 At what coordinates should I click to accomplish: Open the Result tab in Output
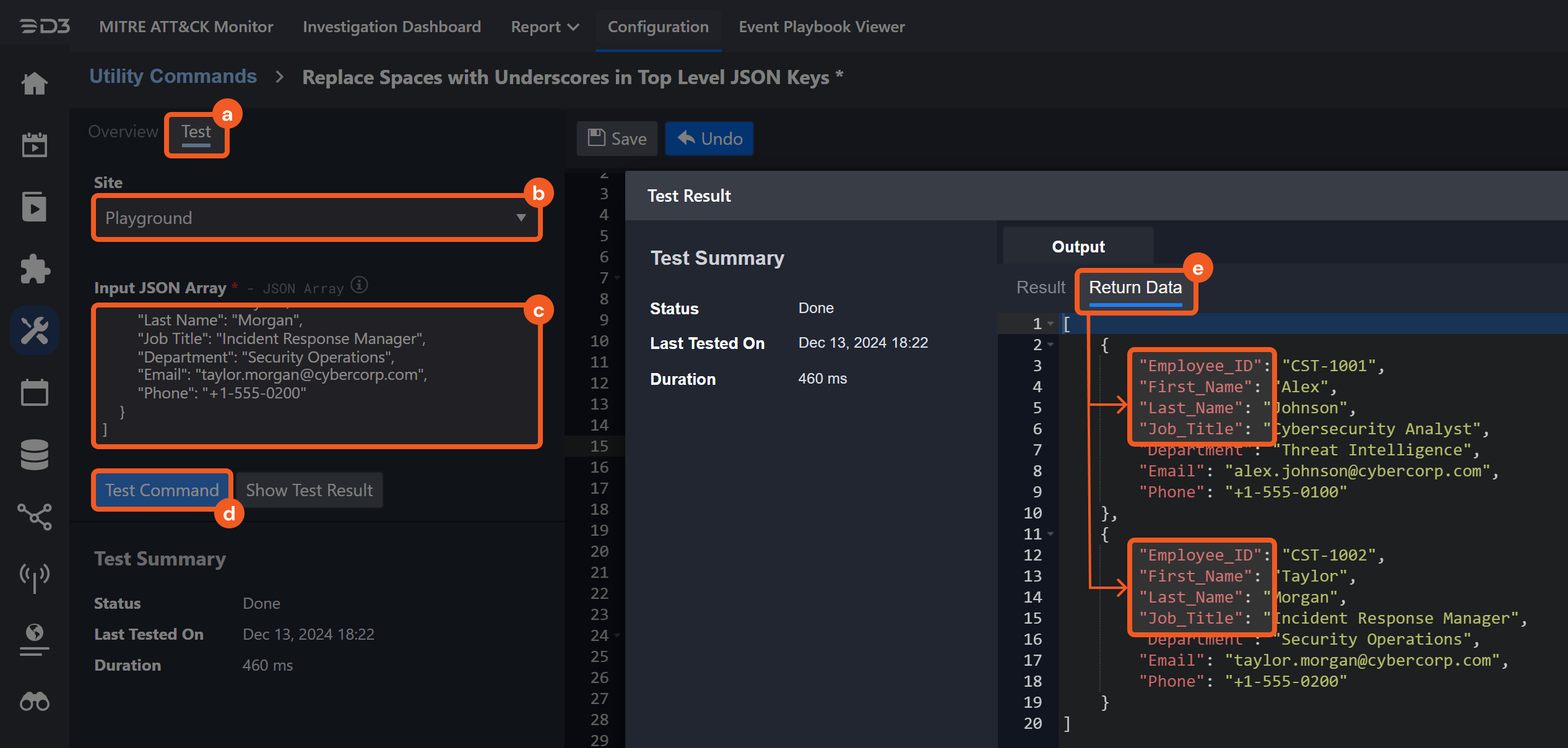click(x=1040, y=288)
